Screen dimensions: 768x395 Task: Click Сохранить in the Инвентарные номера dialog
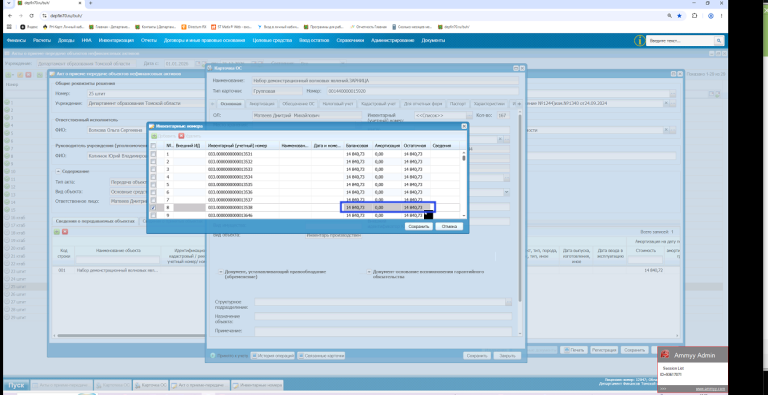pos(419,226)
